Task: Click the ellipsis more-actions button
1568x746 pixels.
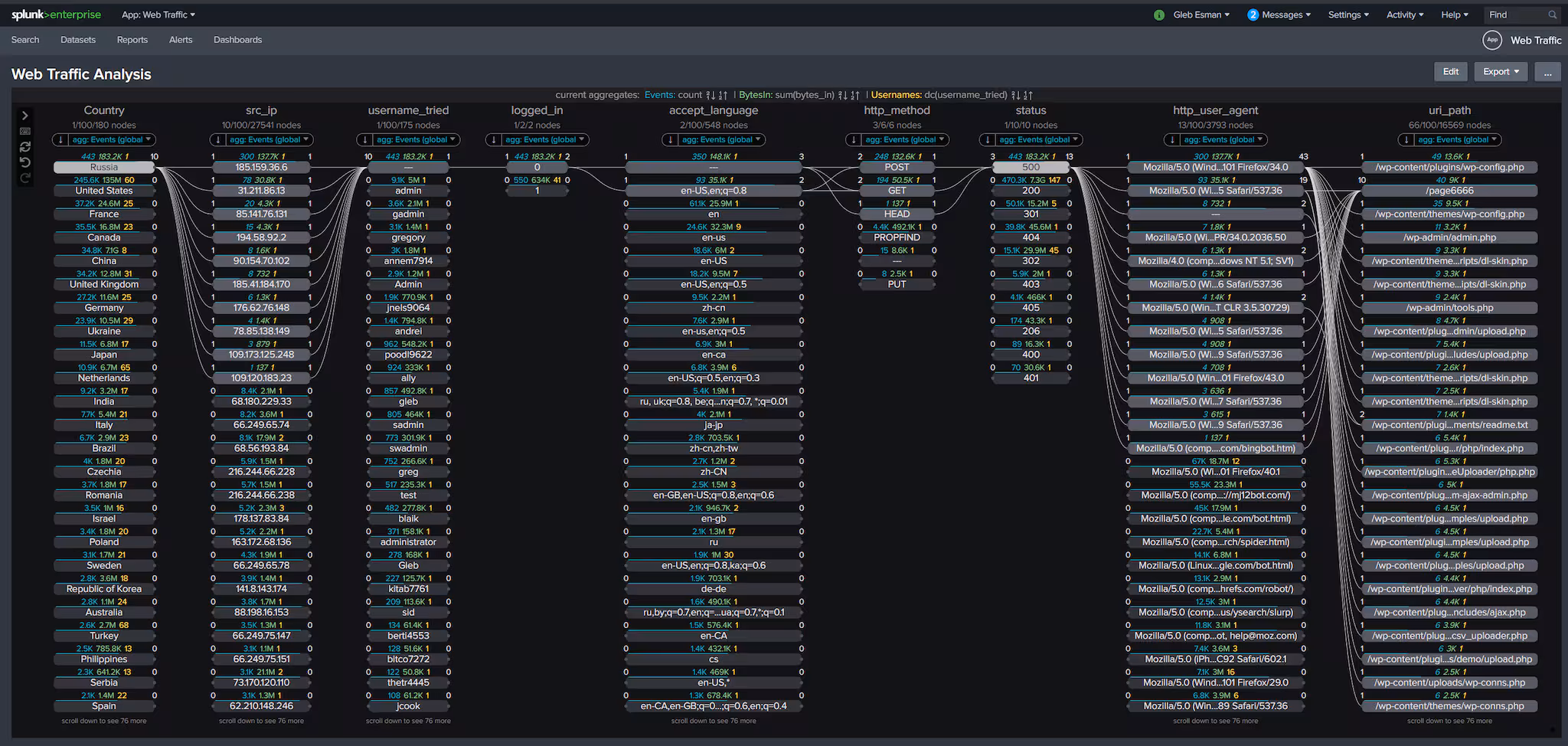Action: 1547,71
